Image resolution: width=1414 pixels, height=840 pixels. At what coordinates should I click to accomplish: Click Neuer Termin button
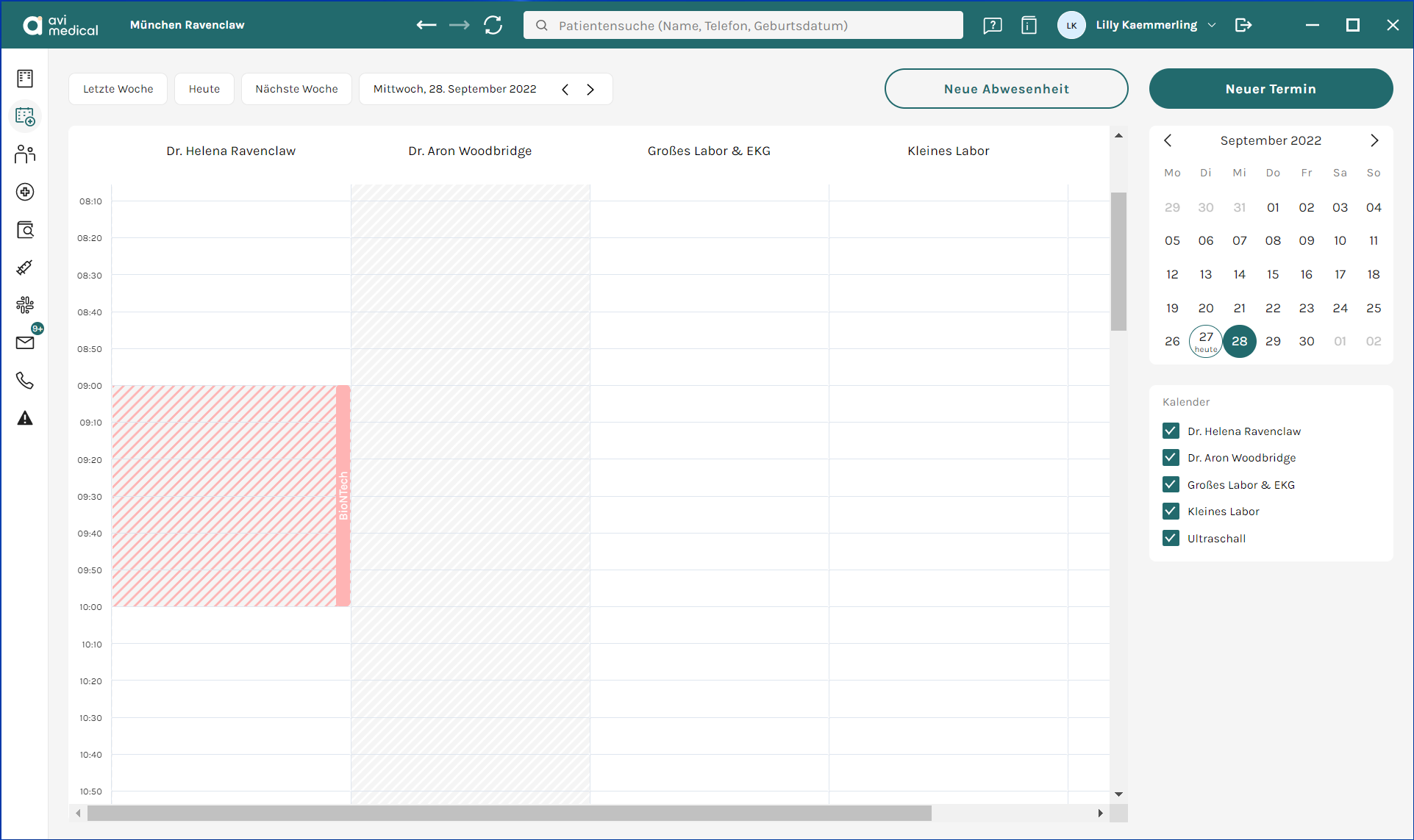click(x=1271, y=89)
